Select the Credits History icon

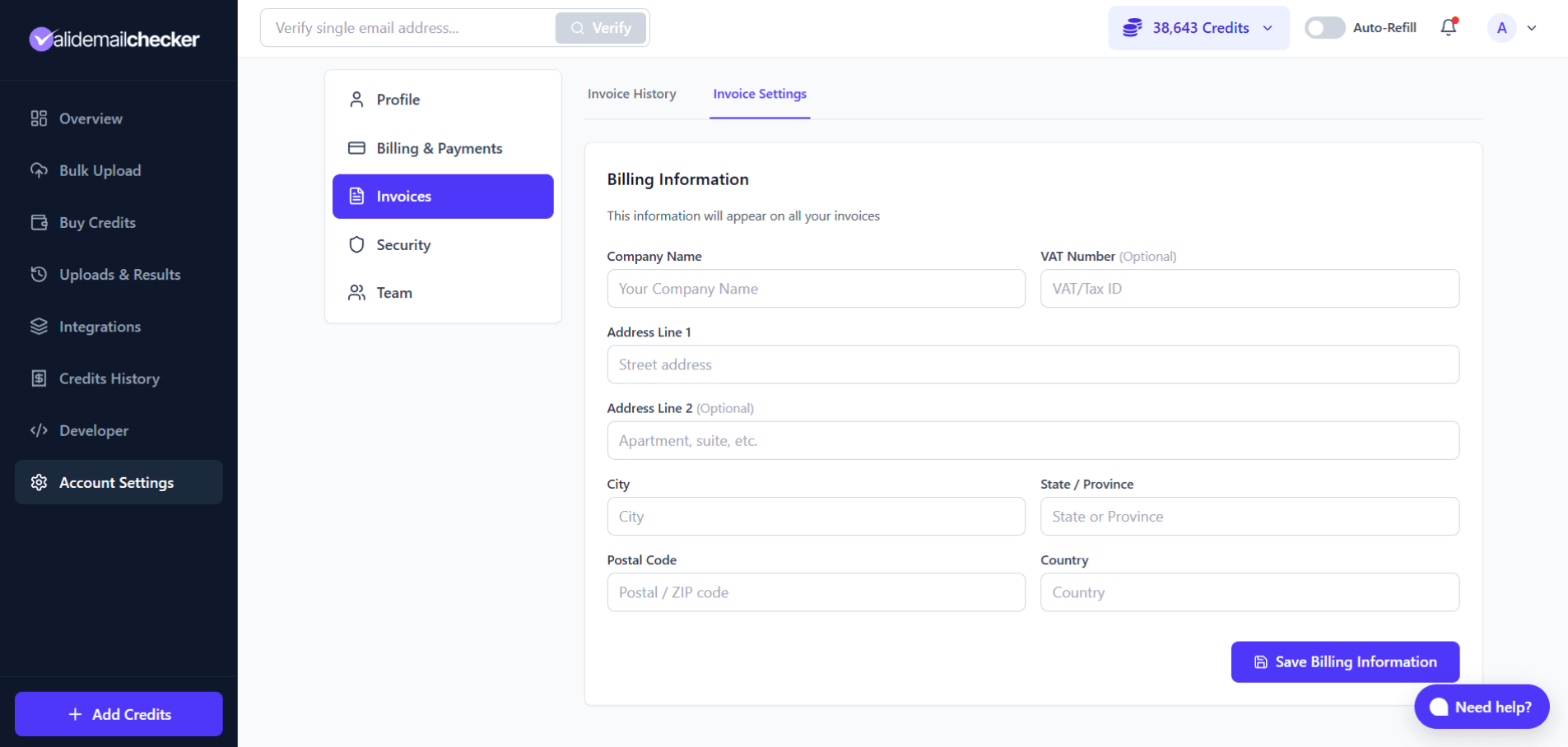tap(39, 378)
